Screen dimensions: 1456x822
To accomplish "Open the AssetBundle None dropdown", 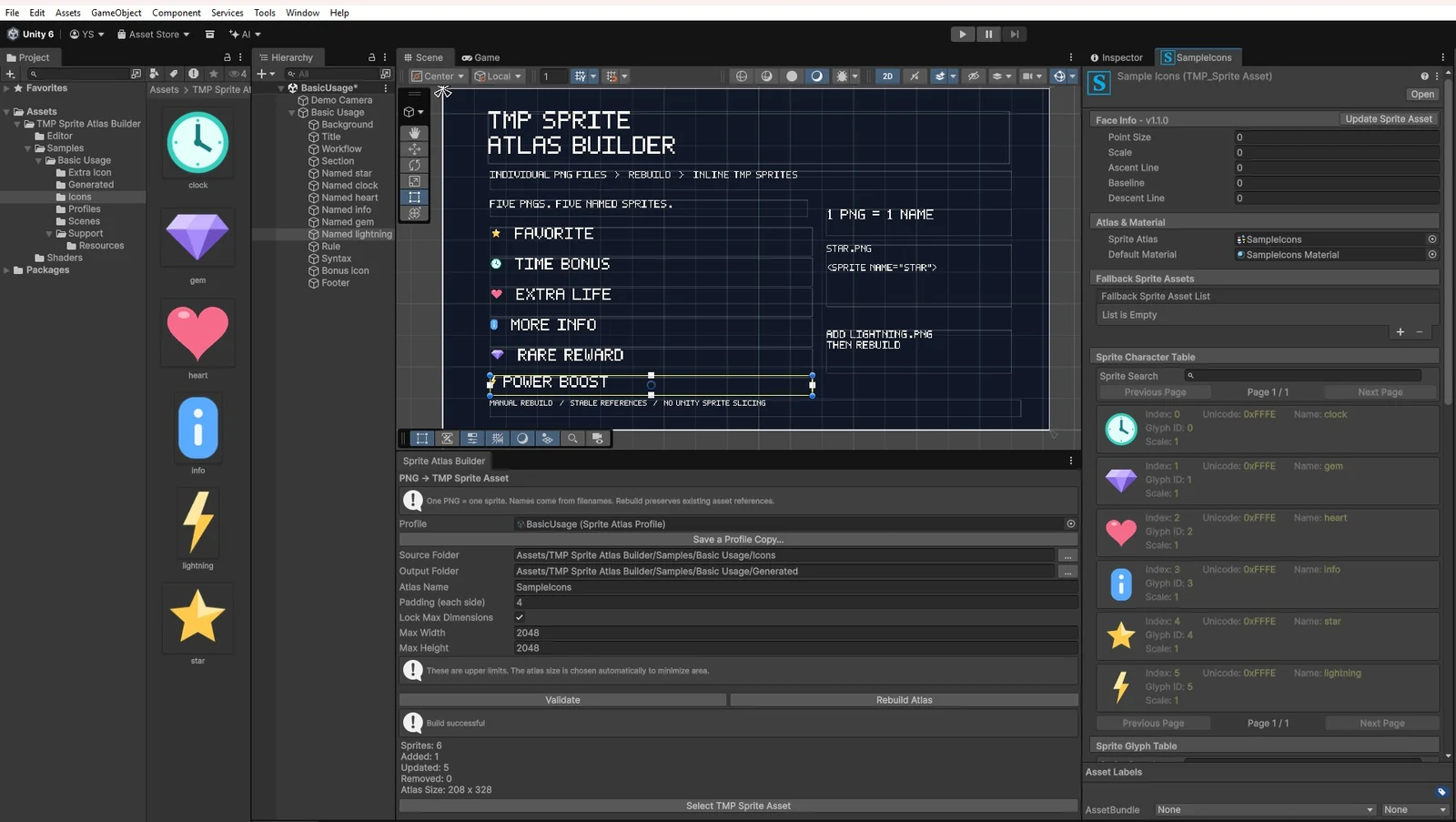I will click(x=1265, y=810).
